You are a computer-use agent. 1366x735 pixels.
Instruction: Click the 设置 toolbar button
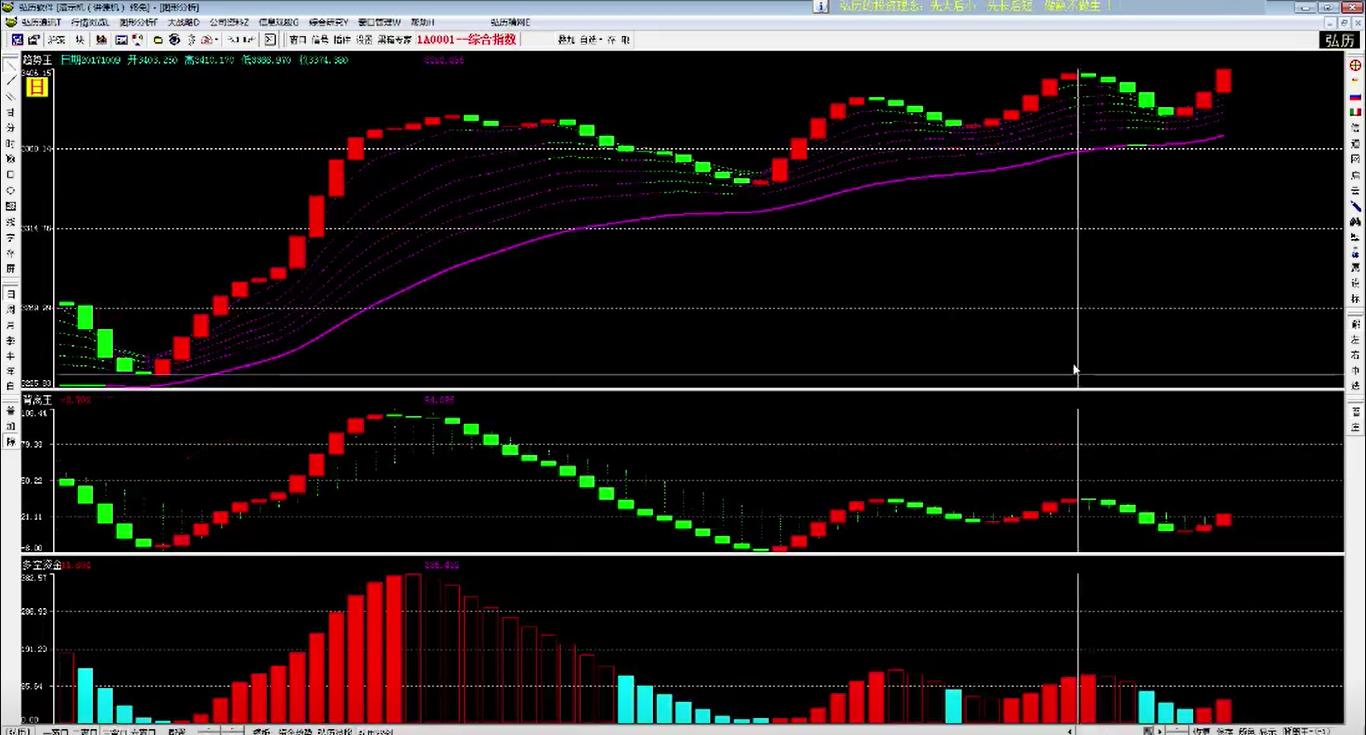[364, 40]
